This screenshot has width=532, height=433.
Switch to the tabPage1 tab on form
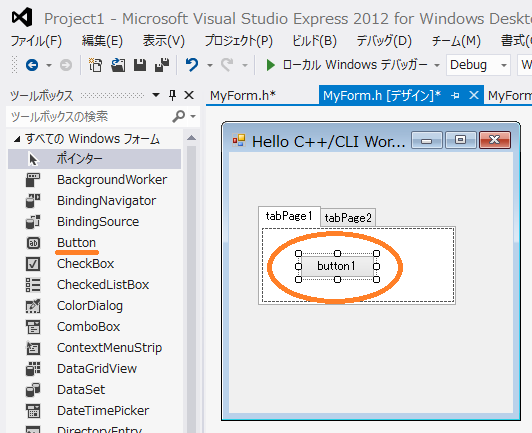click(x=289, y=216)
